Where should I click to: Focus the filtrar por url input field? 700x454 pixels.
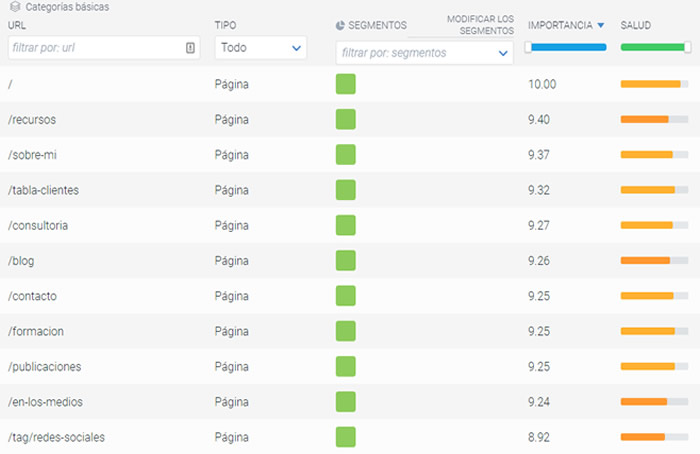pyautogui.click(x=95, y=47)
